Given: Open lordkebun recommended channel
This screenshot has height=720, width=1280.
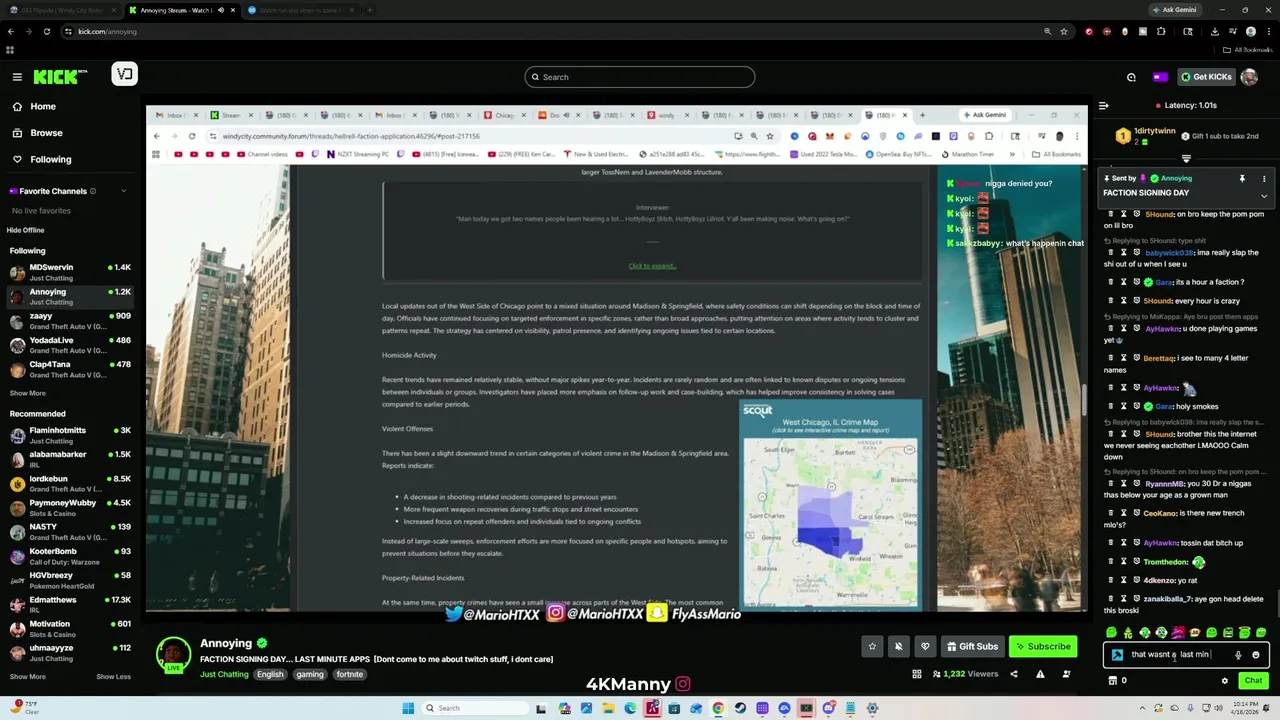Looking at the screenshot, I should click(70, 483).
